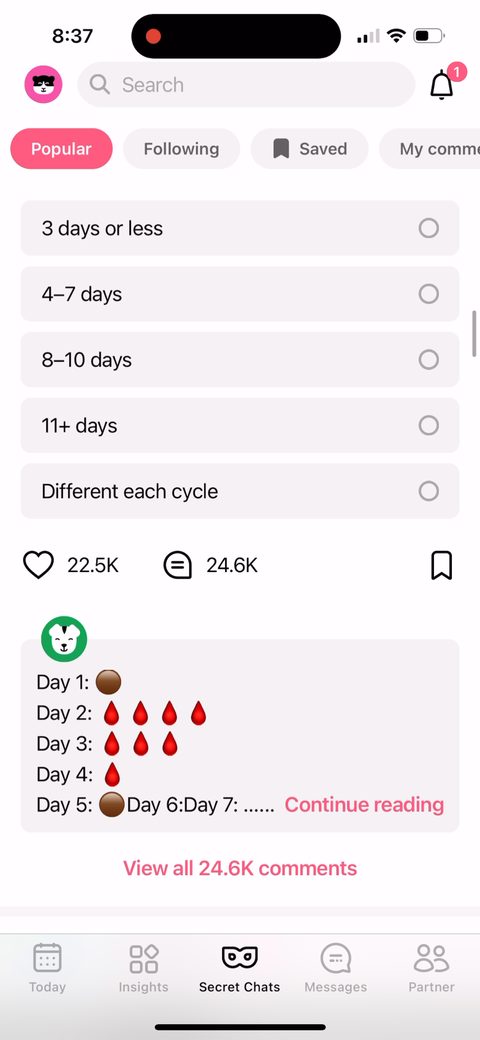
Task: Open the Today calendar tab
Action: (47, 967)
